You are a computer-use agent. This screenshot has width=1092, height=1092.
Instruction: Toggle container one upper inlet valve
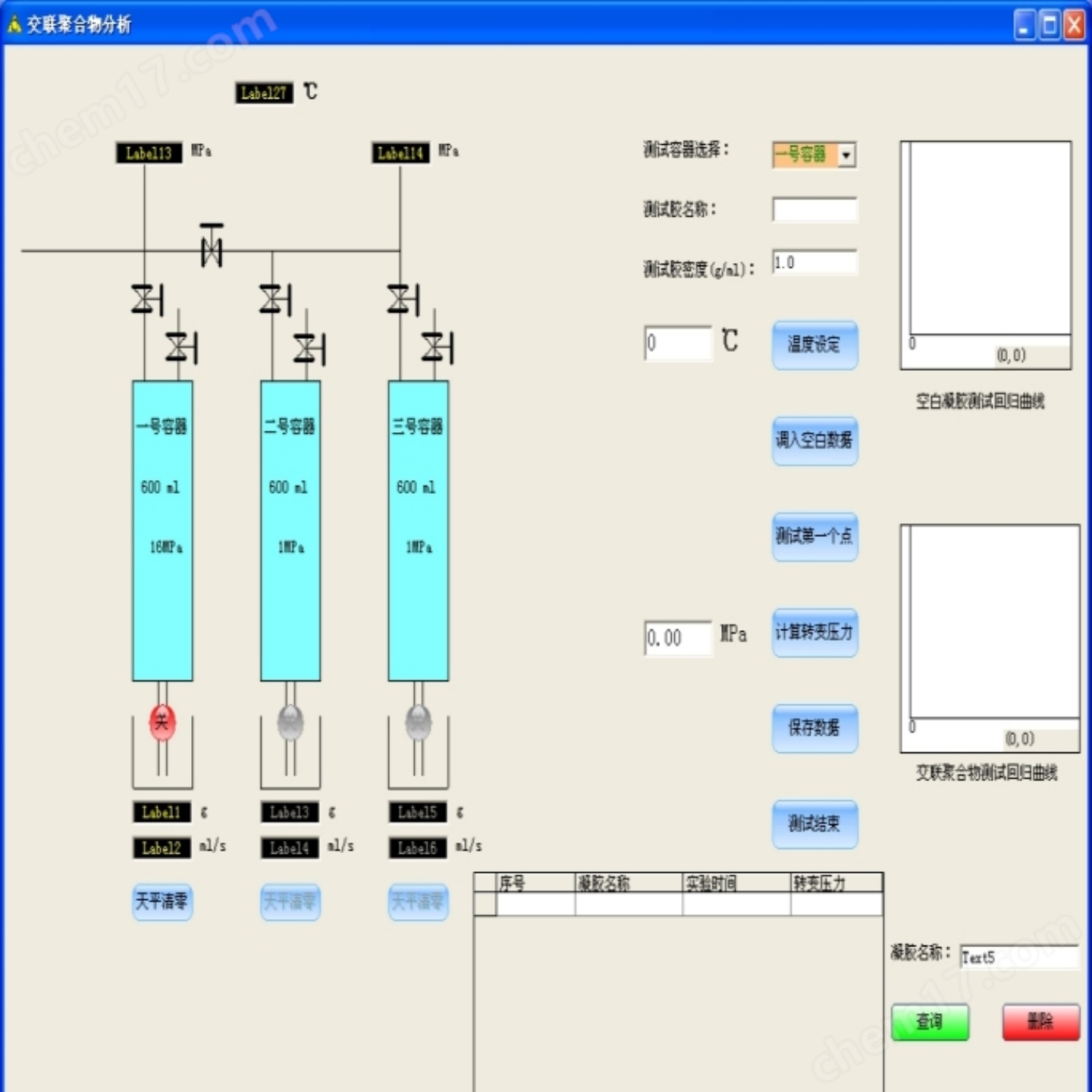pyautogui.click(x=147, y=299)
